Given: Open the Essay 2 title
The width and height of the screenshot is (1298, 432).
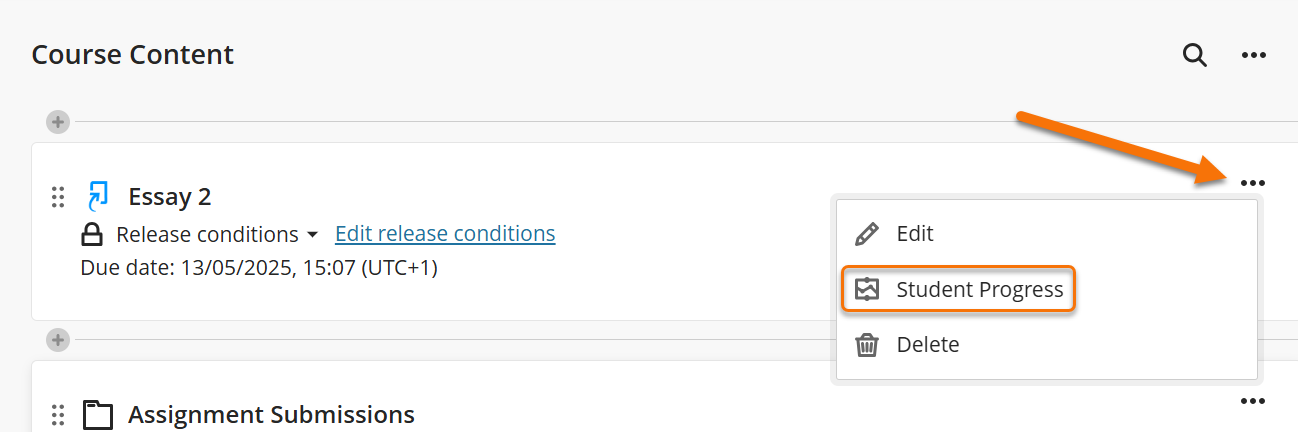Looking at the screenshot, I should pos(170,197).
